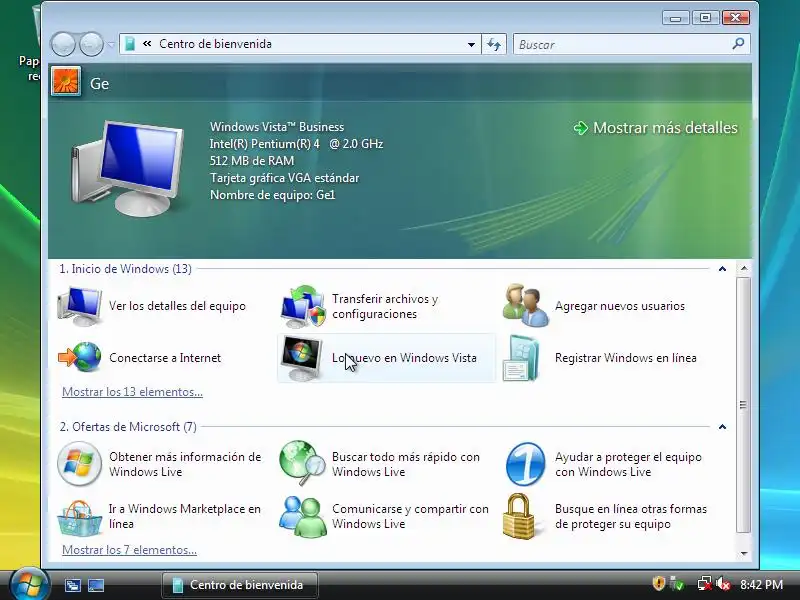Click Switch between windows taskbar icon
The image size is (800, 600).
point(73,585)
